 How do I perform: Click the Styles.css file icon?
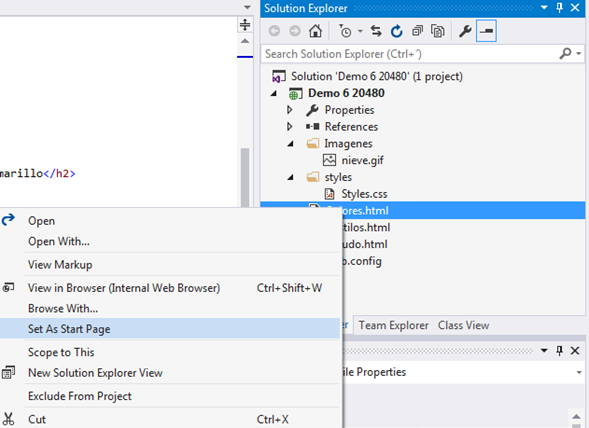(x=329, y=194)
